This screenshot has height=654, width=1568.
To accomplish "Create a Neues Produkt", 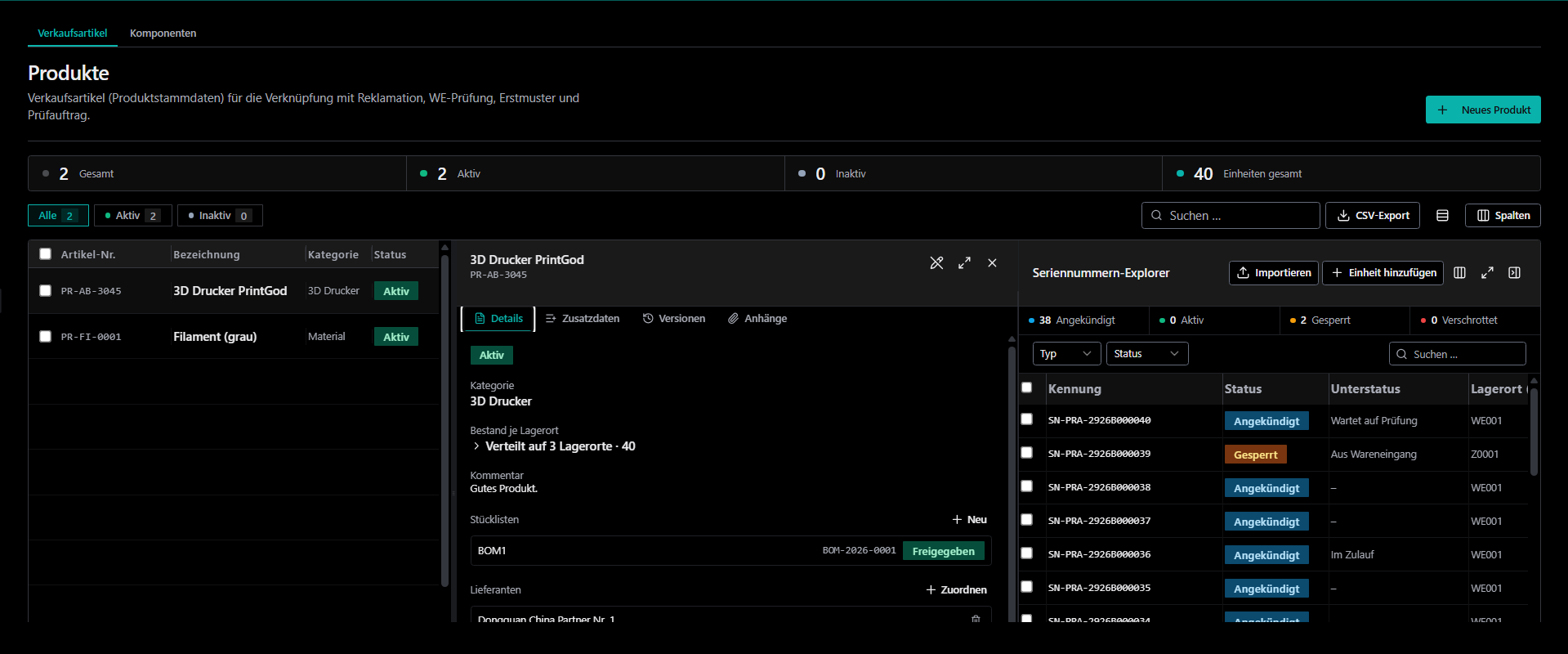I will [x=1483, y=110].
